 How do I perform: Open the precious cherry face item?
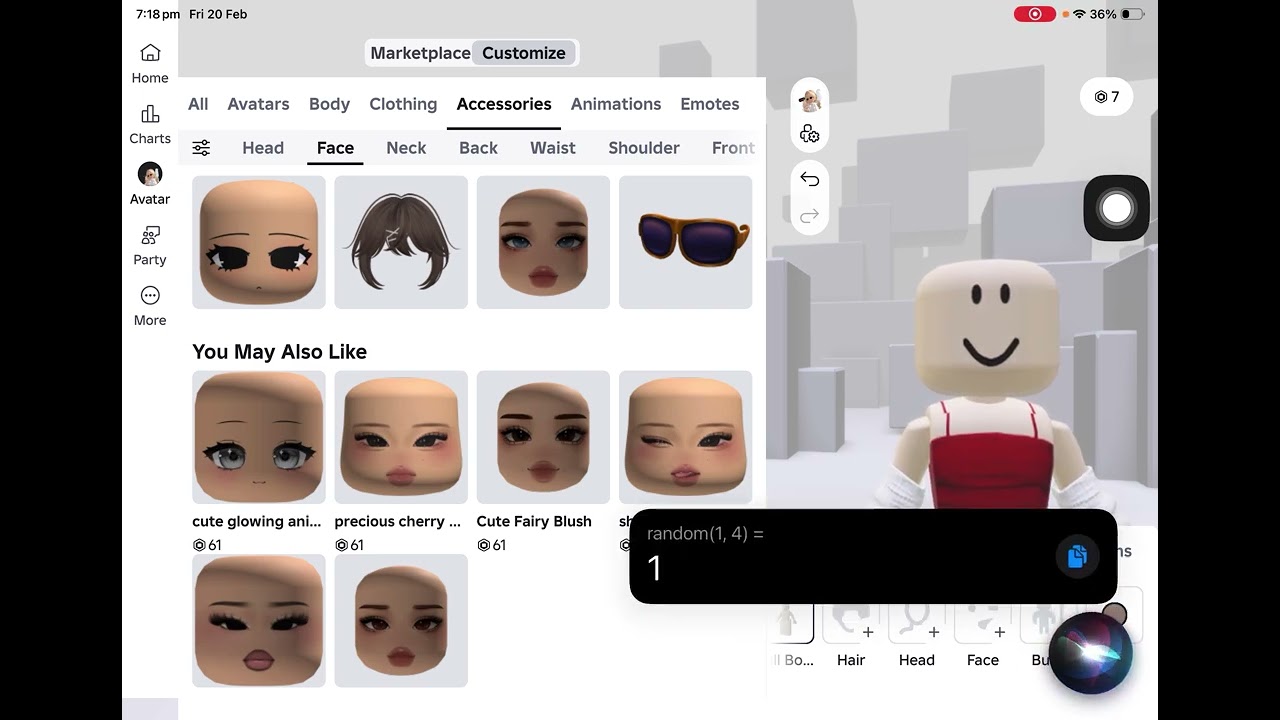[401, 437]
